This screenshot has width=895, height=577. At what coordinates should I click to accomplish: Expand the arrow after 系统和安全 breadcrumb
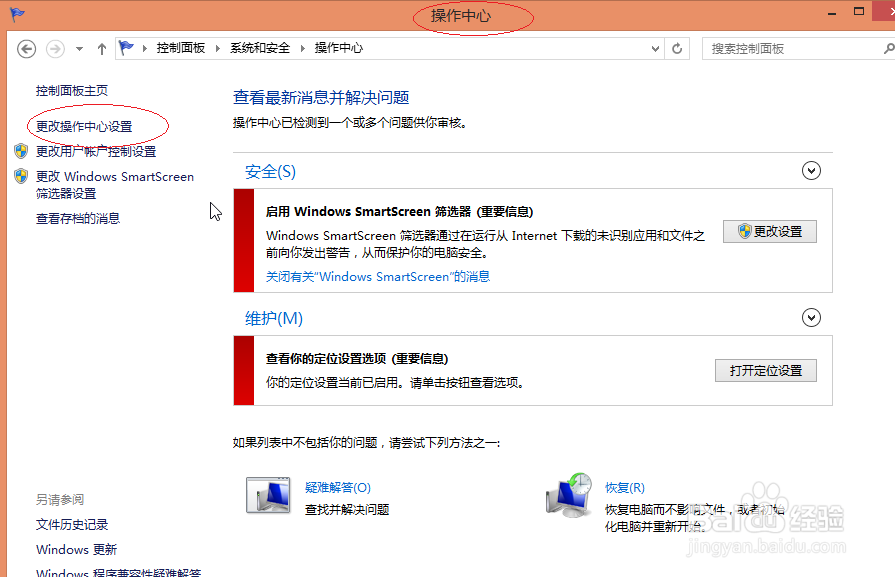[303, 49]
